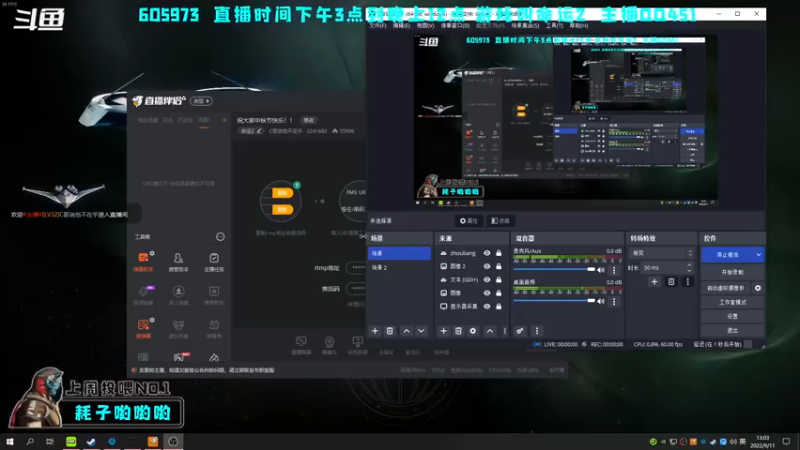The width and height of the screenshot is (800, 450).
Task: Click the rtmp address field in 直播伴侣
Action: coord(356,267)
